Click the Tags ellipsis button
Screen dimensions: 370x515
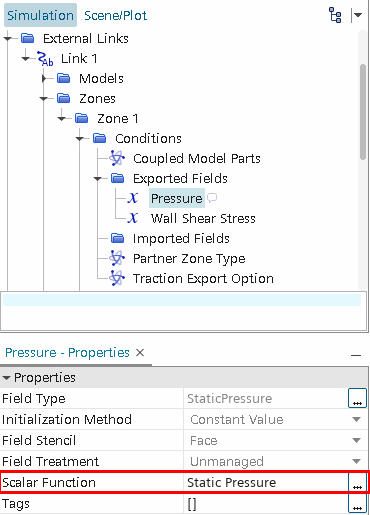tap(357, 504)
